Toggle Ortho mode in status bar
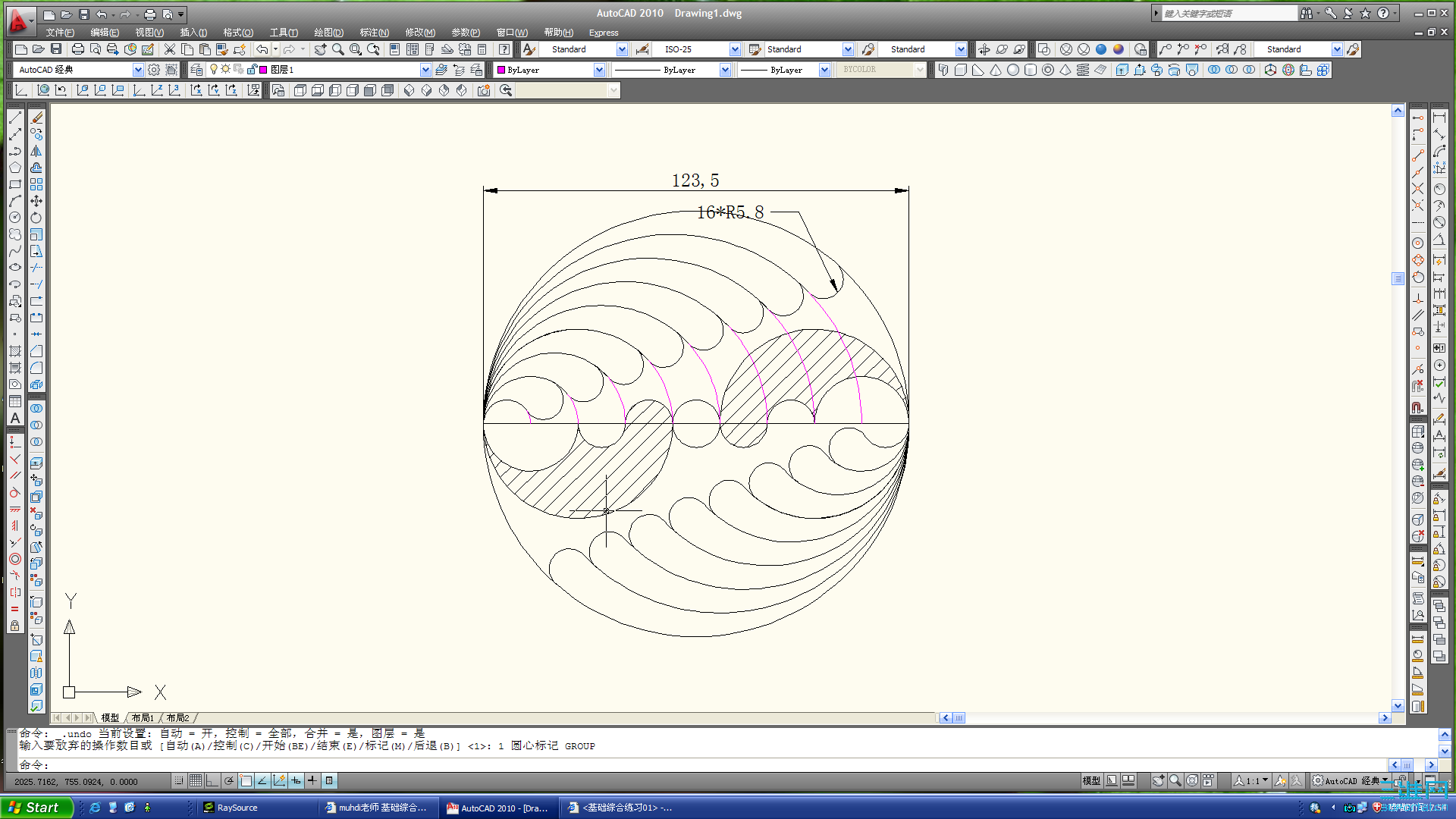Viewport: 1456px width, 819px height. click(212, 780)
